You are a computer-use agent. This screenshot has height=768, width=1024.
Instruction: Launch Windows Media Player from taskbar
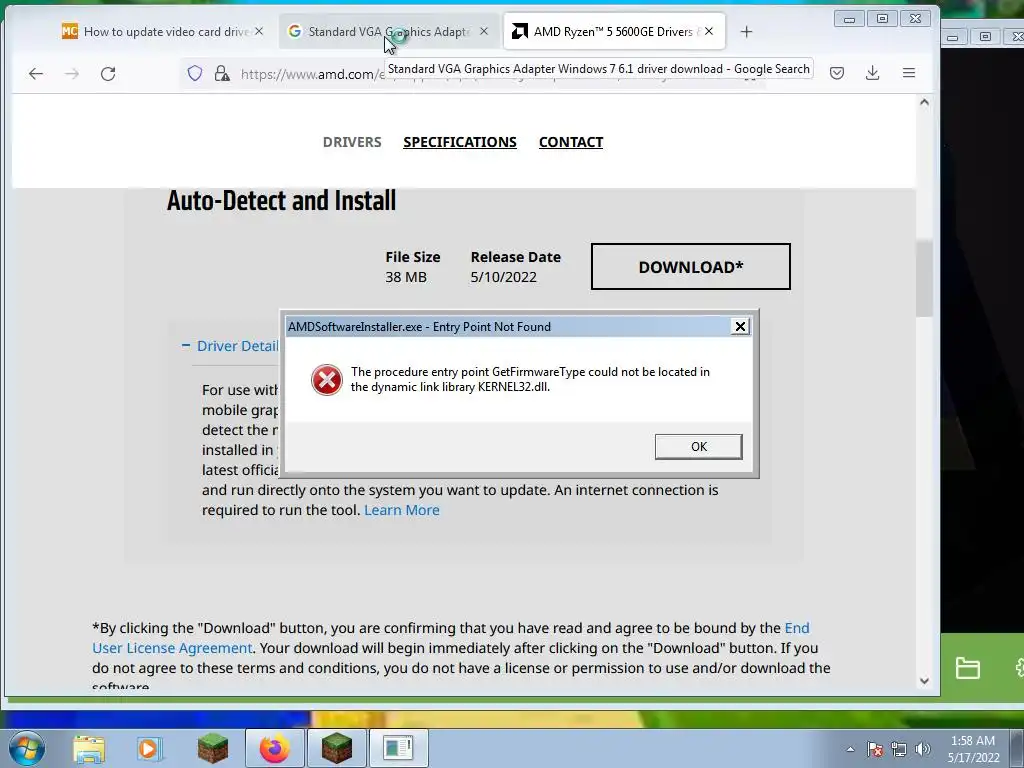pos(150,748)
